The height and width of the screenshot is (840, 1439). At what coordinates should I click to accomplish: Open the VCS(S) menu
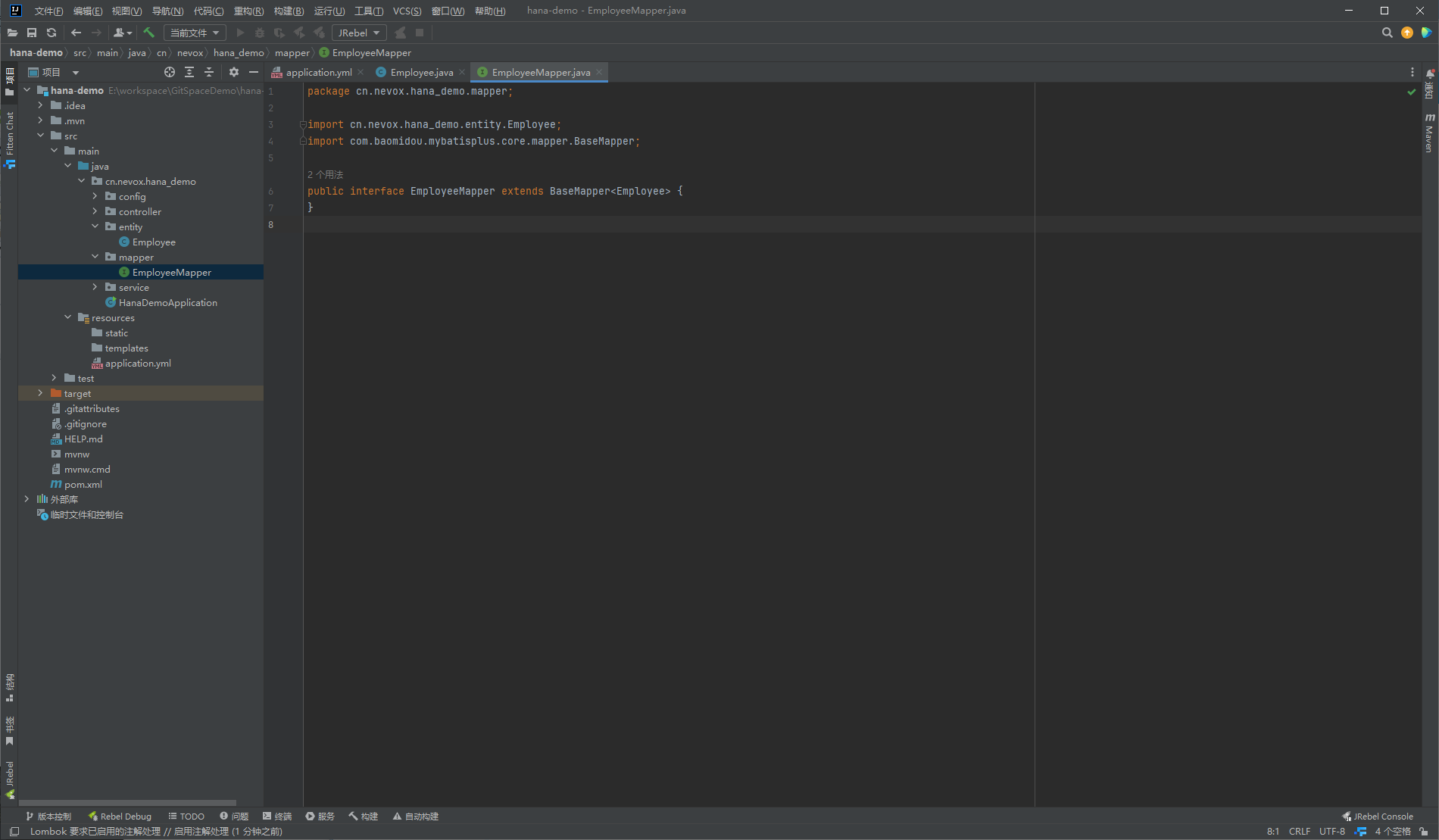407,11
